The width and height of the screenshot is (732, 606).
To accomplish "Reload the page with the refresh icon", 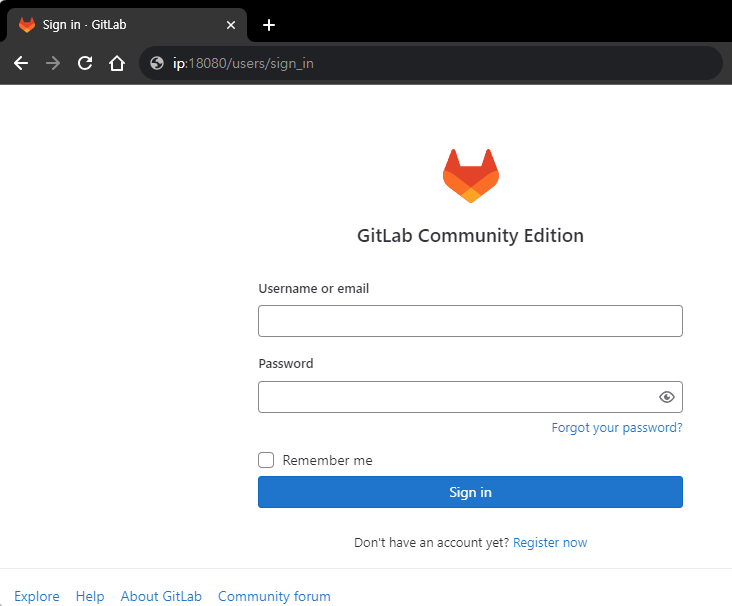I will [85, 63].
